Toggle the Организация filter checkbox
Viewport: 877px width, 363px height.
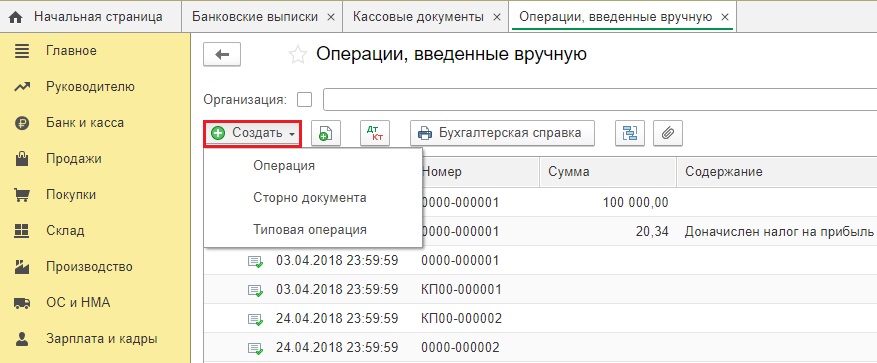coord(304,100)
